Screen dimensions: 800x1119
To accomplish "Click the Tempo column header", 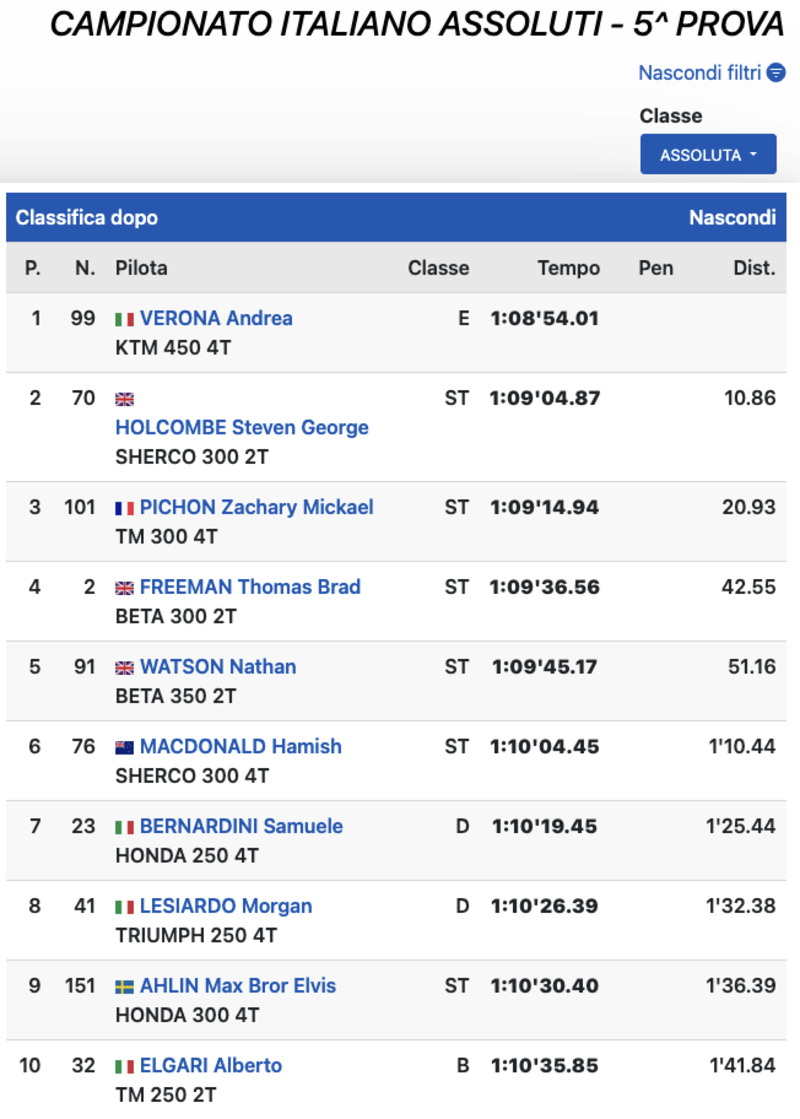I will [569, 268].
